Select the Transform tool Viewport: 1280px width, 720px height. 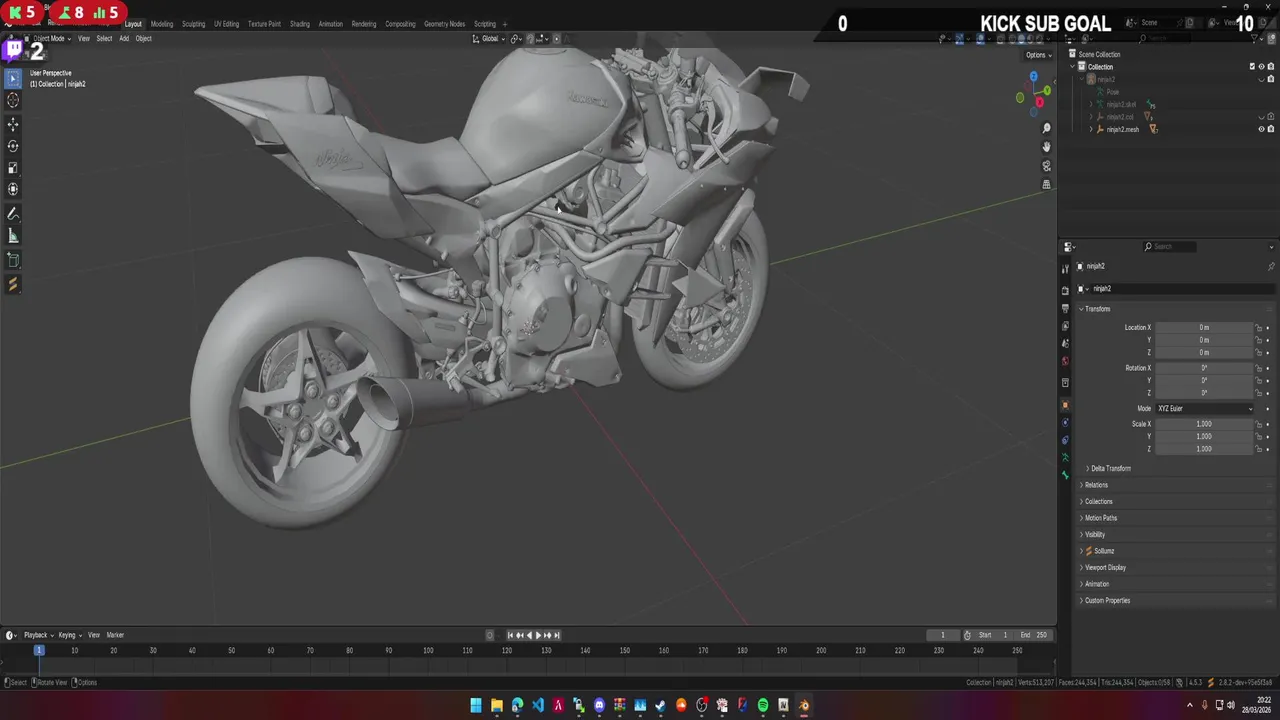point(13,190)
